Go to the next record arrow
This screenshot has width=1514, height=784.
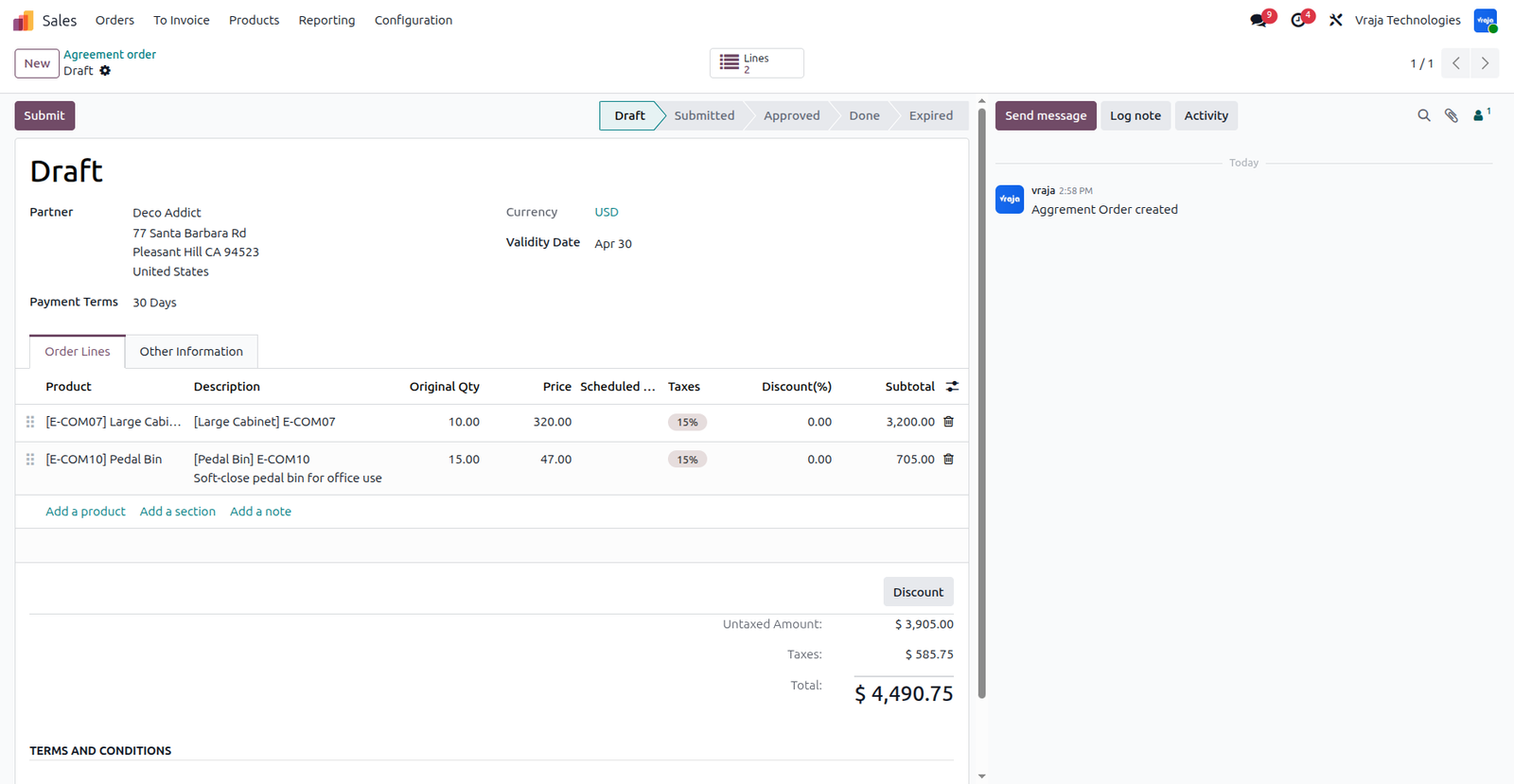point(1485,63)
